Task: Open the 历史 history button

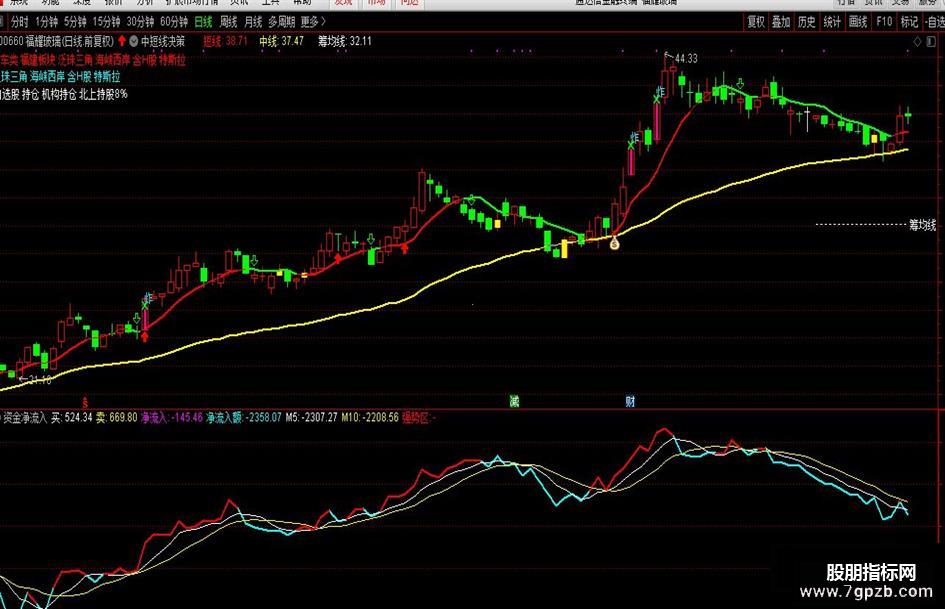Action: click(x=806, y=22)
